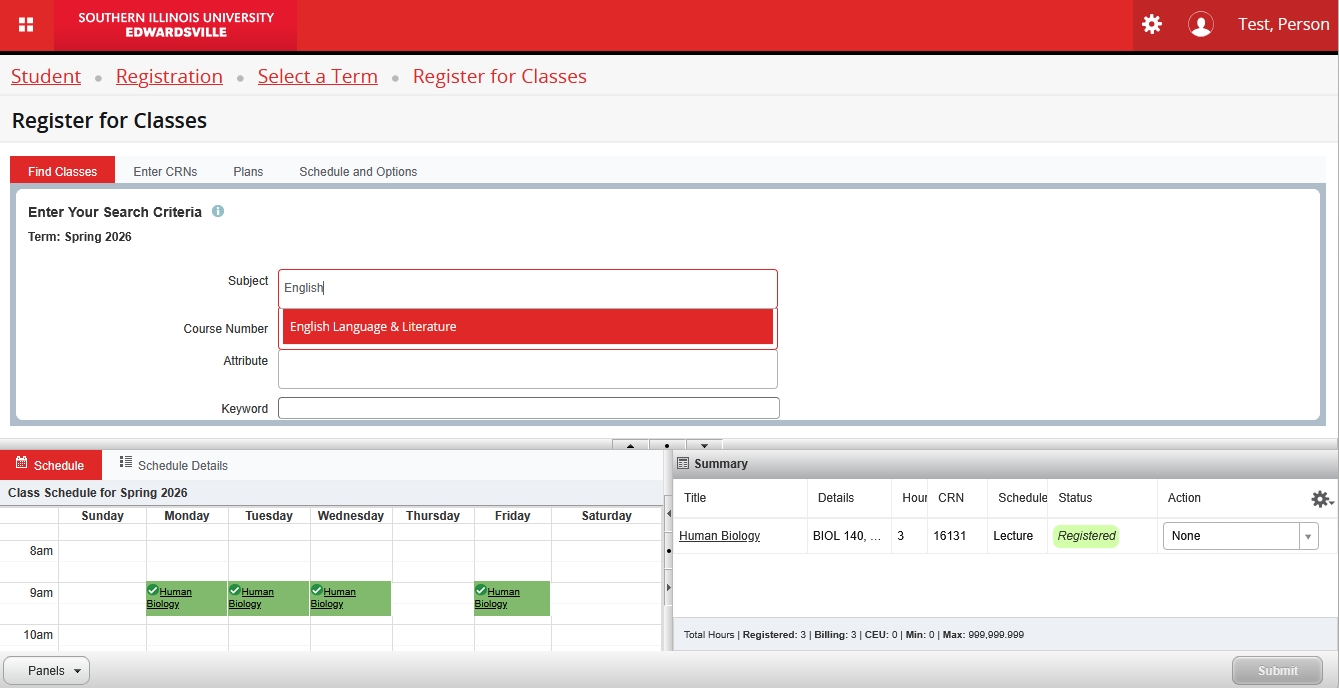Click the up arrow on horizontal panel divider
This screenshot has height=688, width=1339.
630,445
